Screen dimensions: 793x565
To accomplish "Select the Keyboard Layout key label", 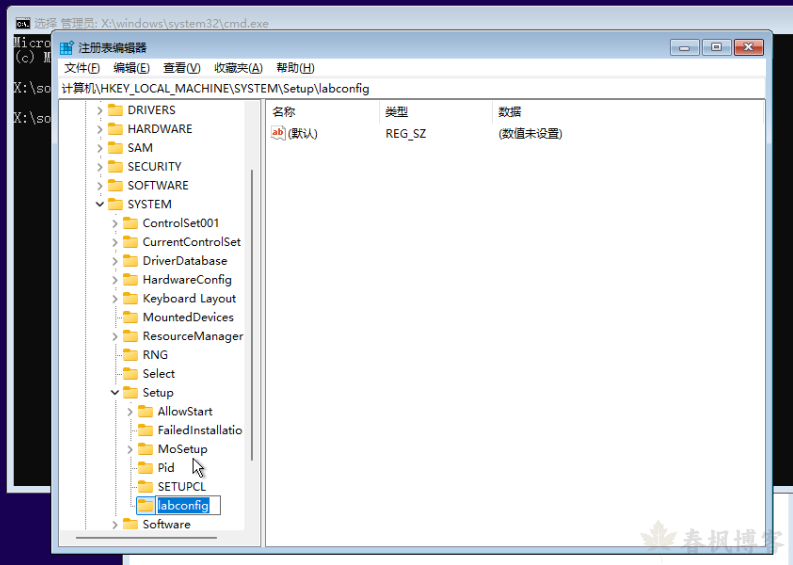I will coord(189,298).
